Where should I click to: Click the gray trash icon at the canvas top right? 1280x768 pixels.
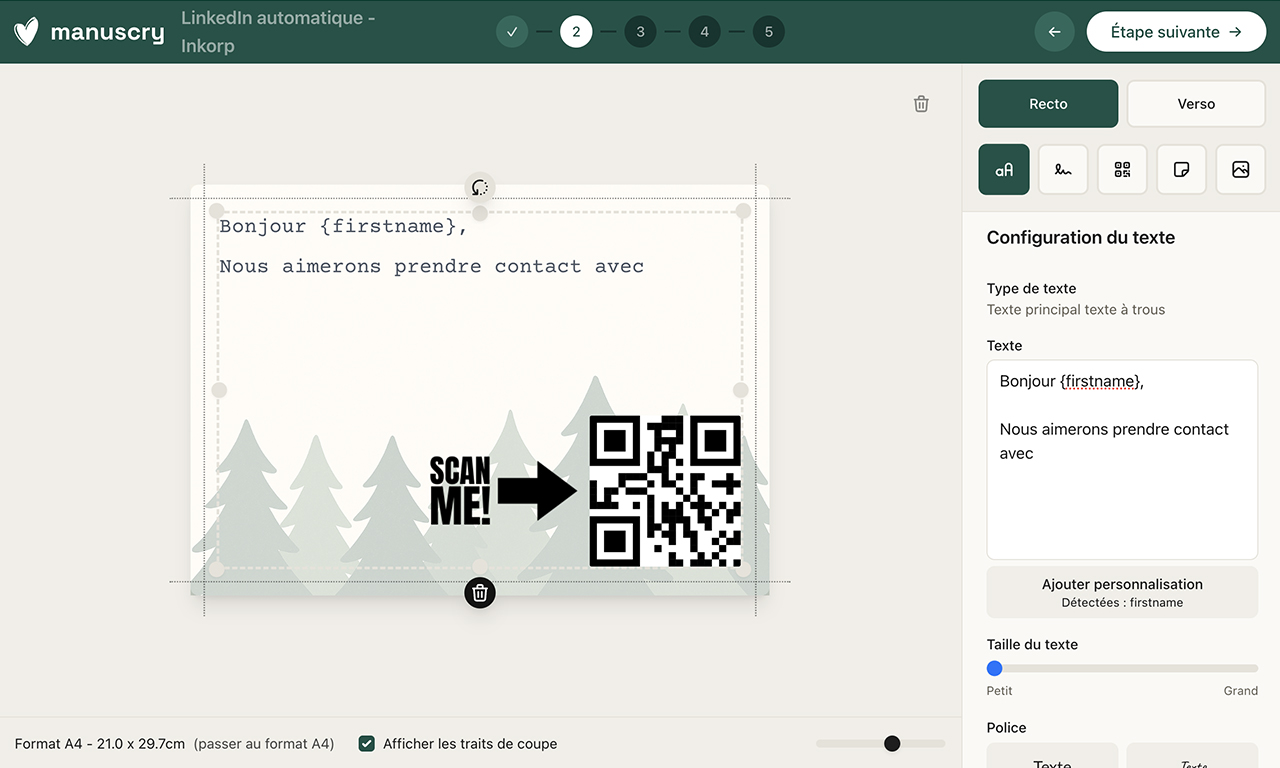[921, 104]
